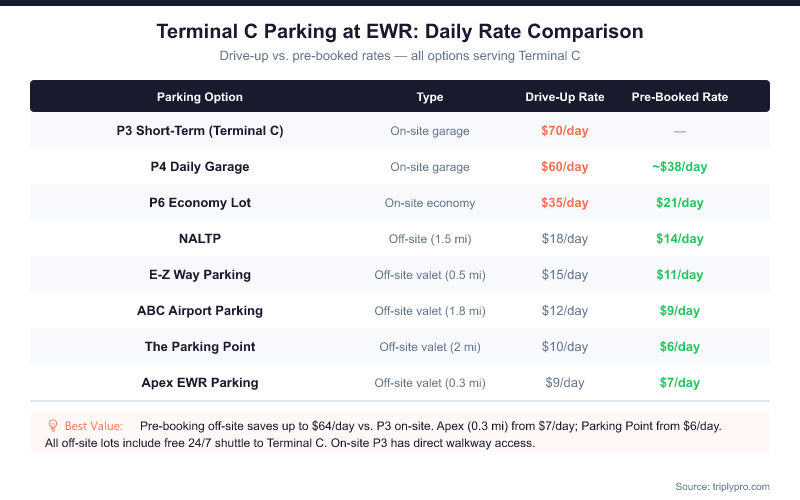This screenshot has height=500, width=800.
Task: Click the E-Z Way Parking name
Action: click(x=200, y=275)
